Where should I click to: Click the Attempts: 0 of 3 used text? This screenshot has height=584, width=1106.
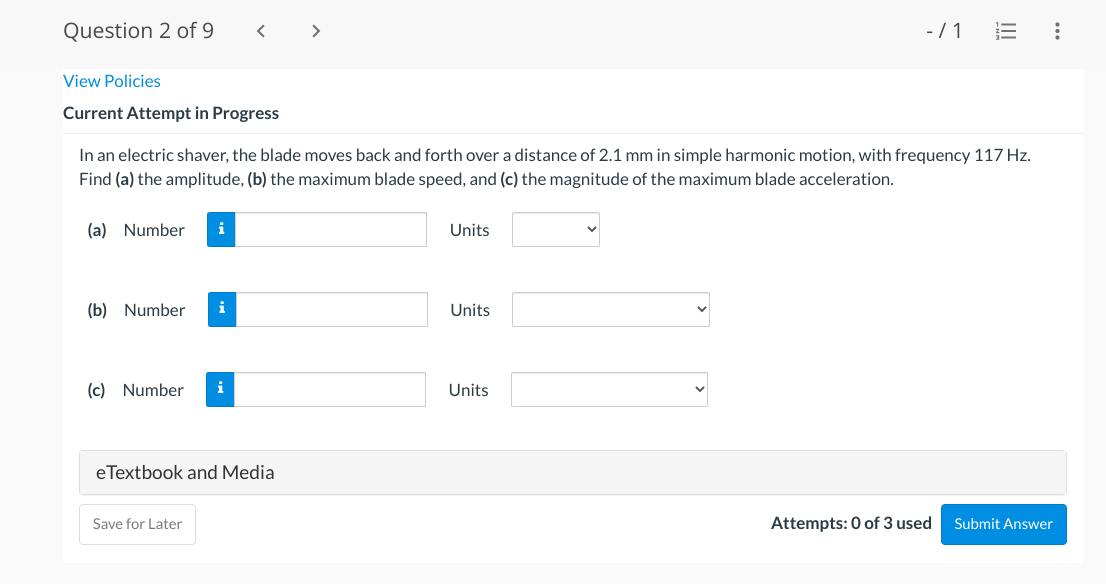click(x=851, y=523)
